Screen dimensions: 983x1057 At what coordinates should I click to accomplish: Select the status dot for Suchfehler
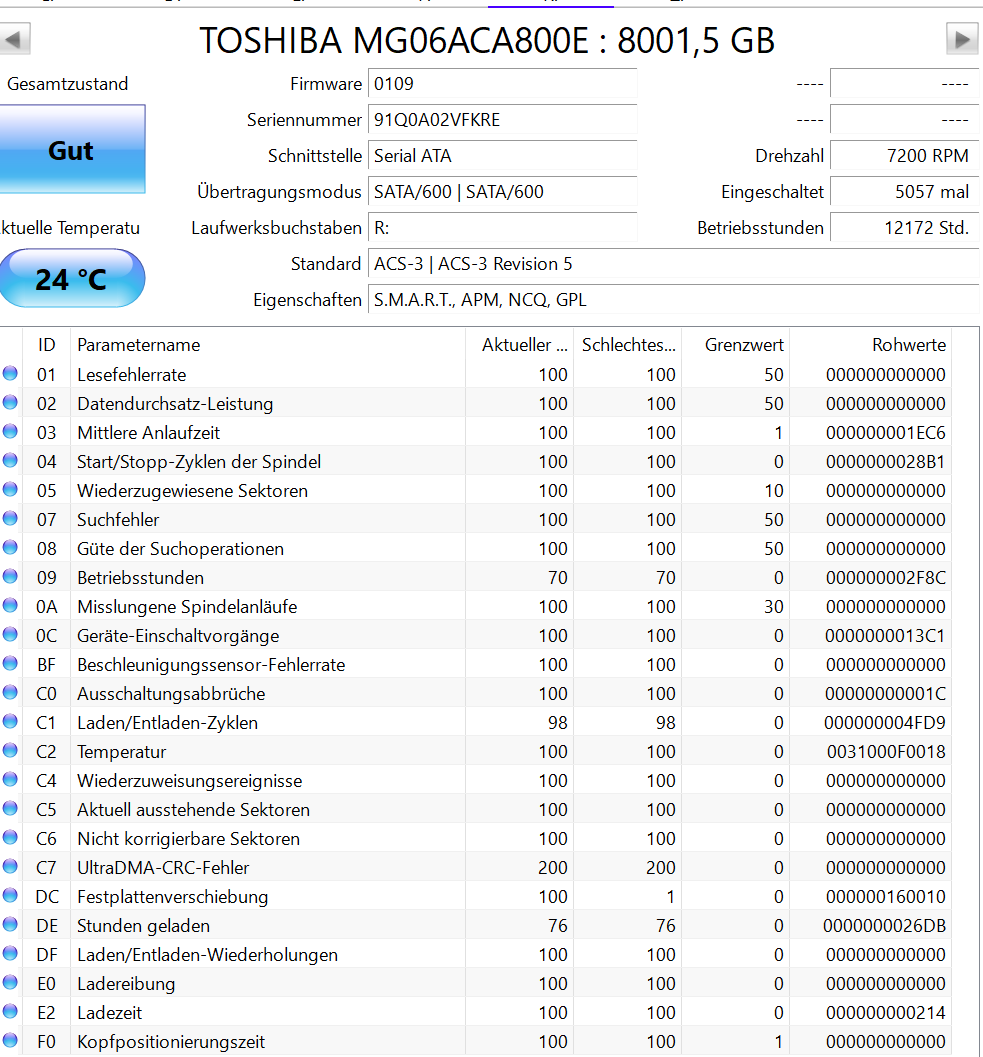(10, 518)
